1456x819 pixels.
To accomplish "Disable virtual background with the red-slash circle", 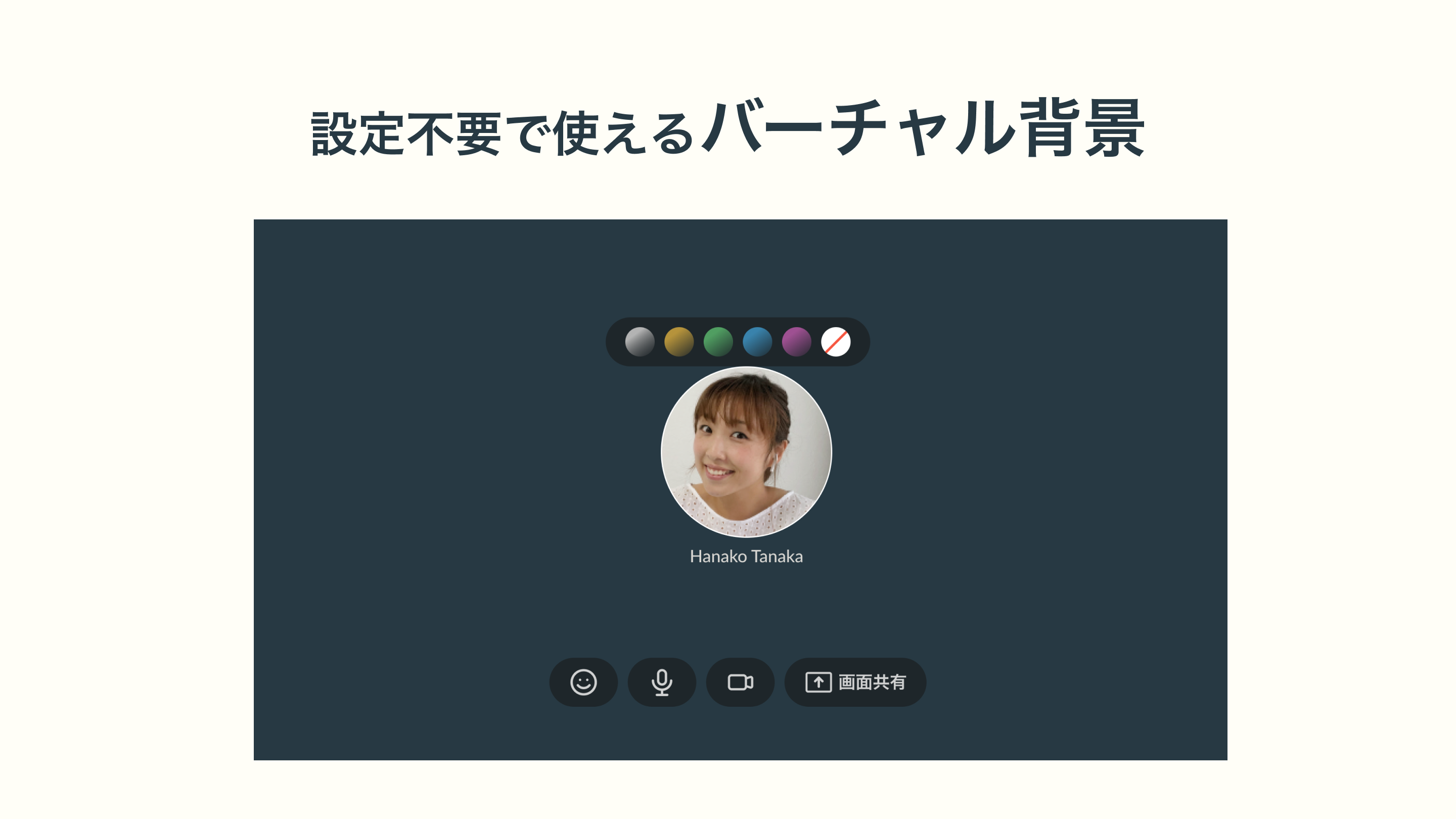I will point(836,341).
